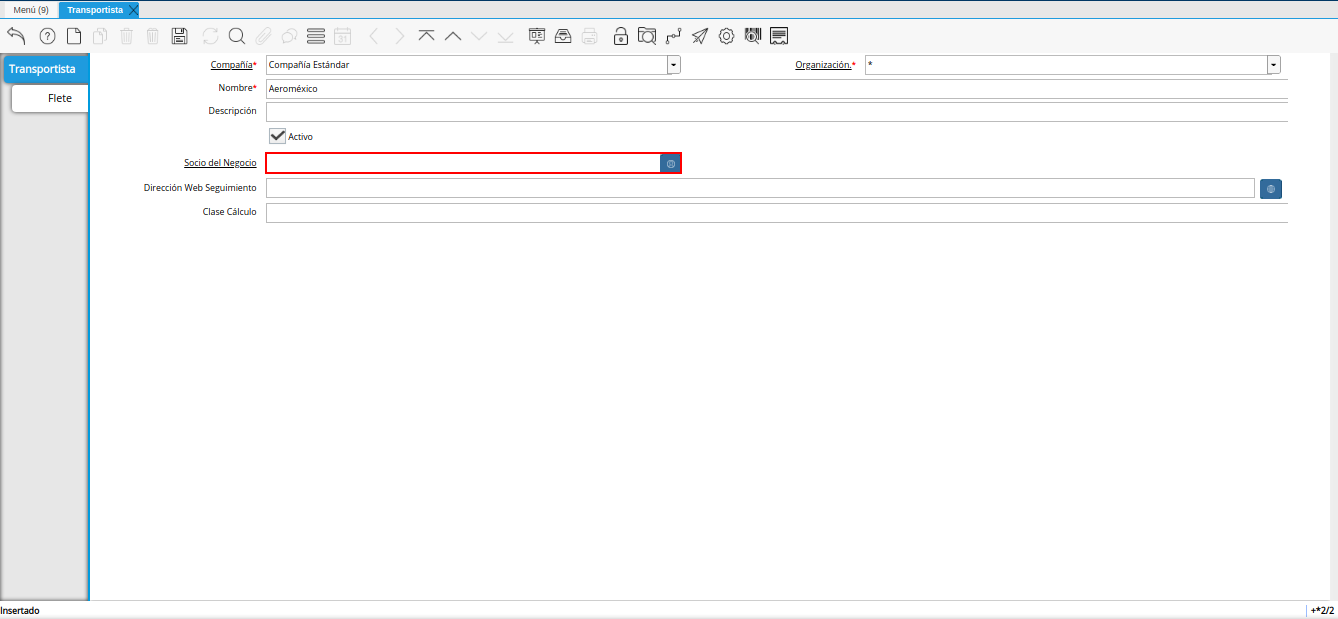Open the chat bubbles icon
Image resolution: width=1338 pixels, height=619 pixels.
coord(289,36)
